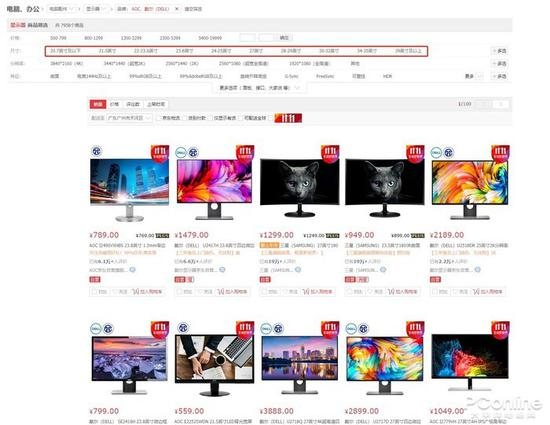Click chat icon beside AOC store name
Image resolution: width=550 pixels, height=425 pixels.
(x=132, y=270)
